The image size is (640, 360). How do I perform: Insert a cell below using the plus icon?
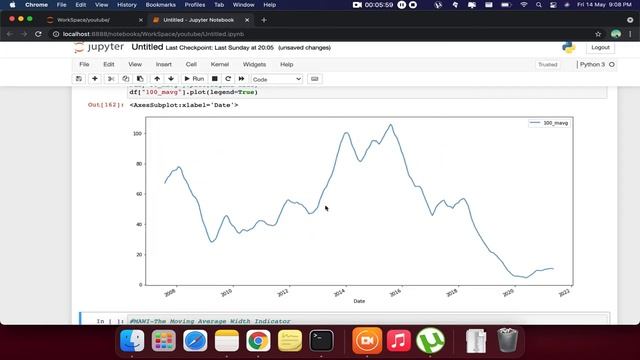click(x=95, y=79)
